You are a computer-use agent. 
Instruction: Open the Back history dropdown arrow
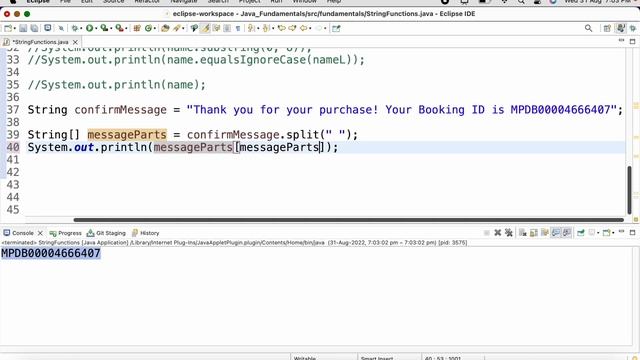pos(311,28)
